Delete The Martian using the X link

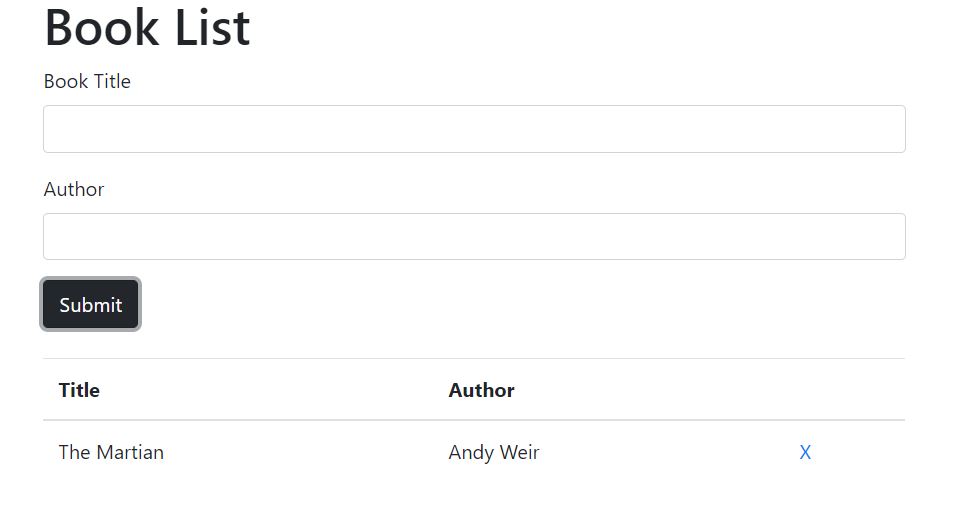(x=805, y=452)
